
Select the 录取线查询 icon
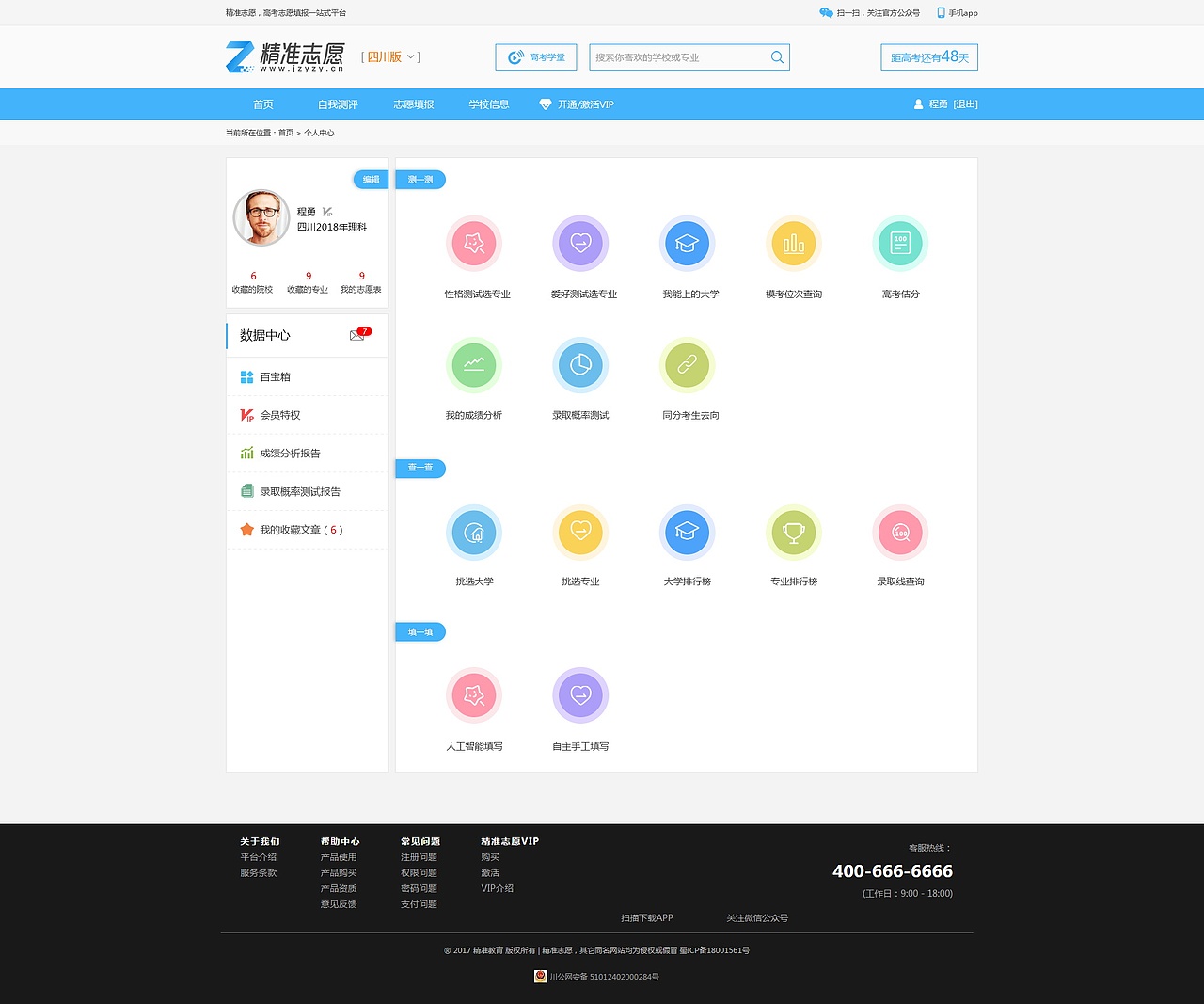(x=900, y=531)
